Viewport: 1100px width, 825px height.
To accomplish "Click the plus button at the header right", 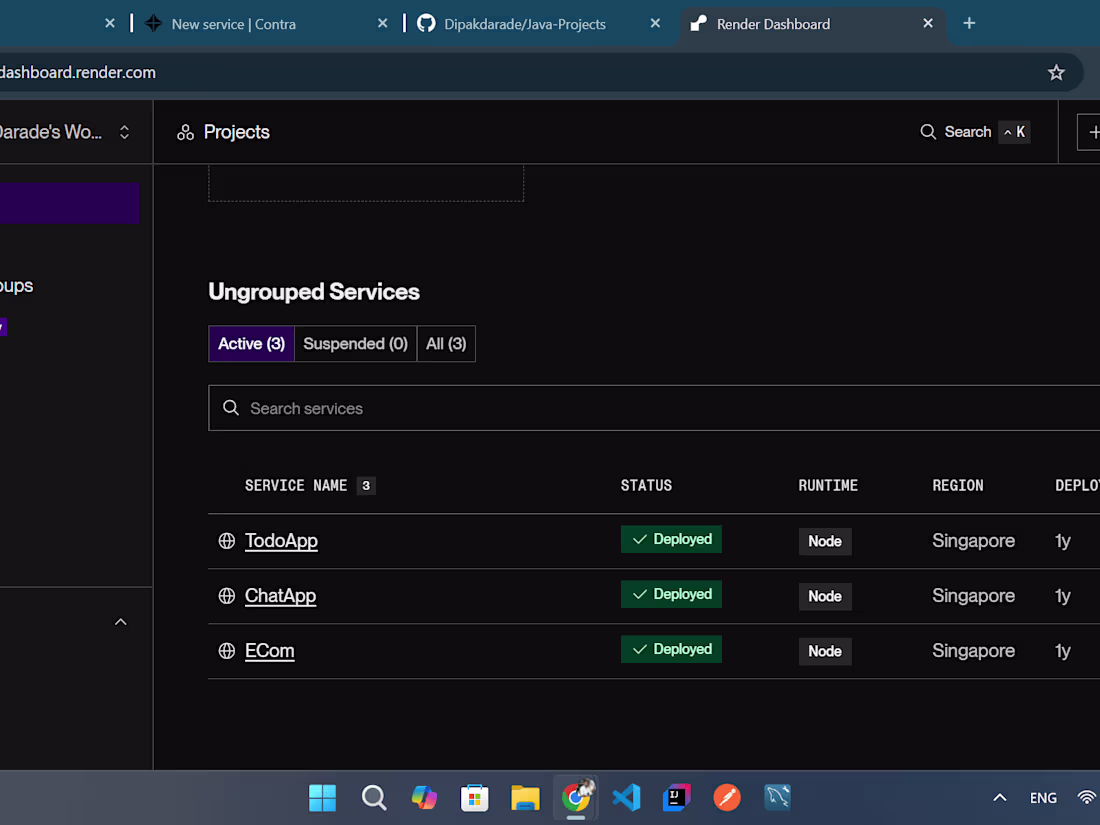I will click(x=1091, y=132).
